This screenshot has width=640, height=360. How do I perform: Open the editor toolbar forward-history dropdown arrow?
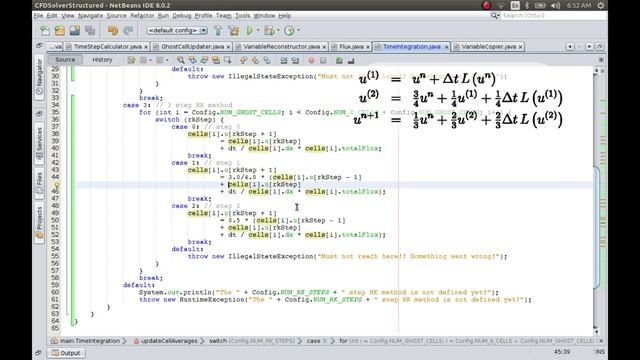(x=167, y=60)
